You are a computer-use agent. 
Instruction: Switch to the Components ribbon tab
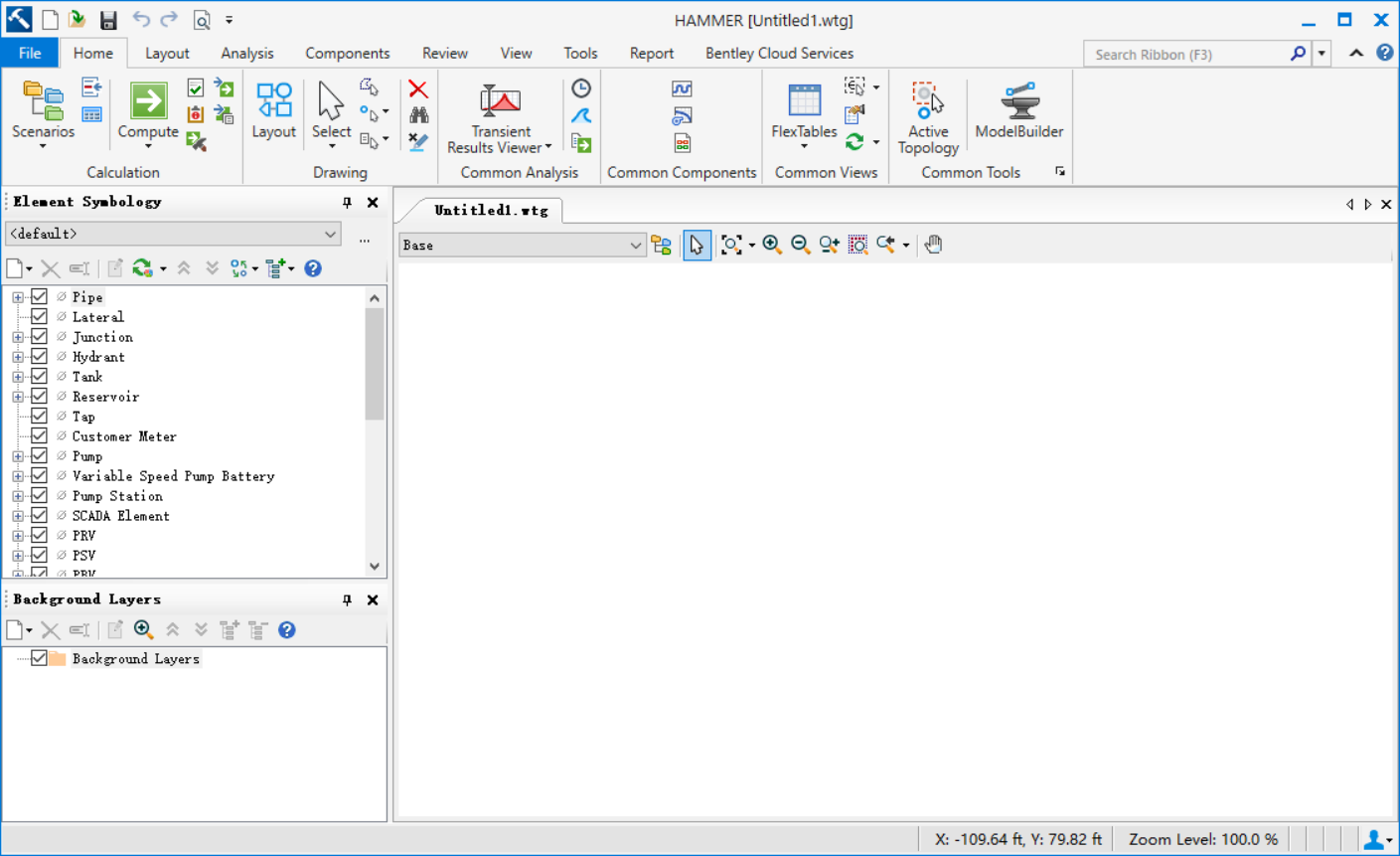point(347,54)
